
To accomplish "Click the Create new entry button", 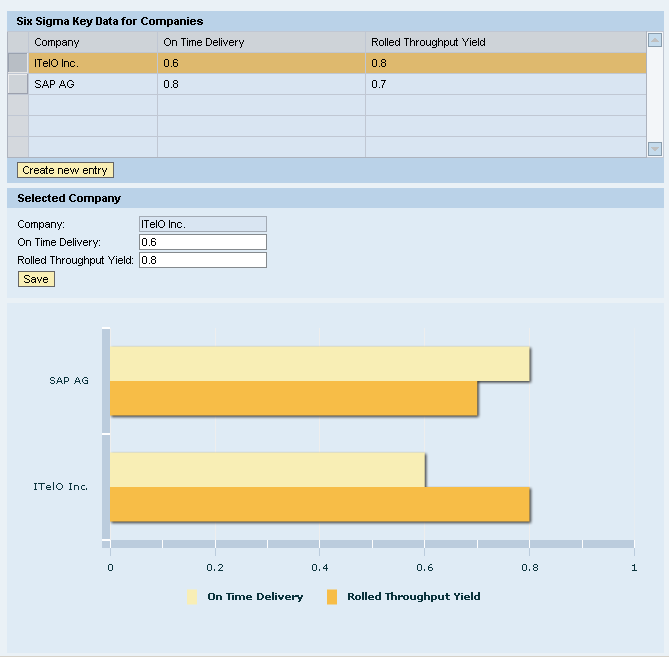I will click(65, 170).
